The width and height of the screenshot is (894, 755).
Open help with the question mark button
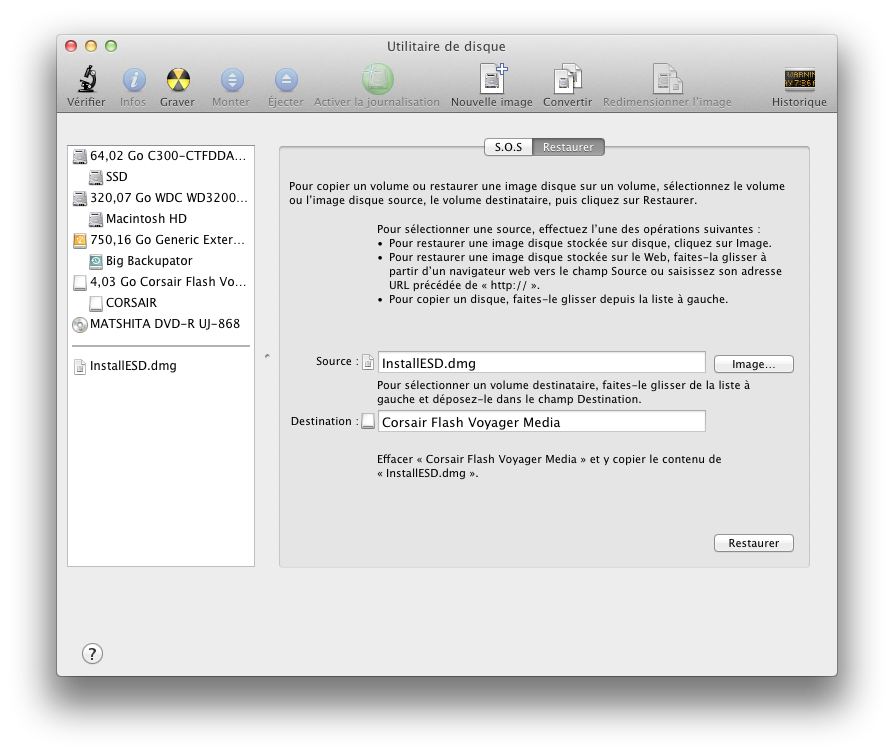92,653
